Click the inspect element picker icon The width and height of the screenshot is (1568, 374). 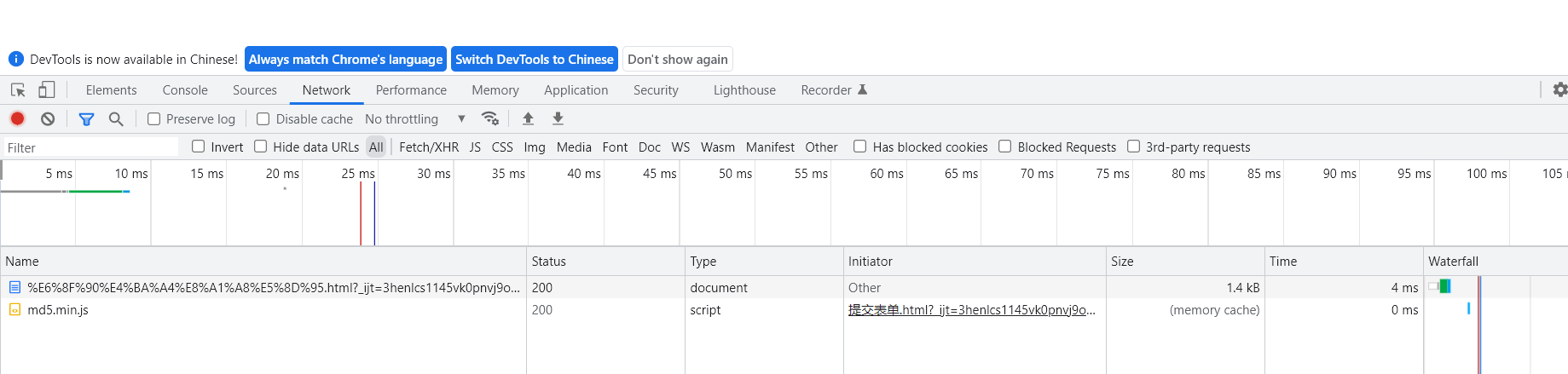click(x=18, y=89)
